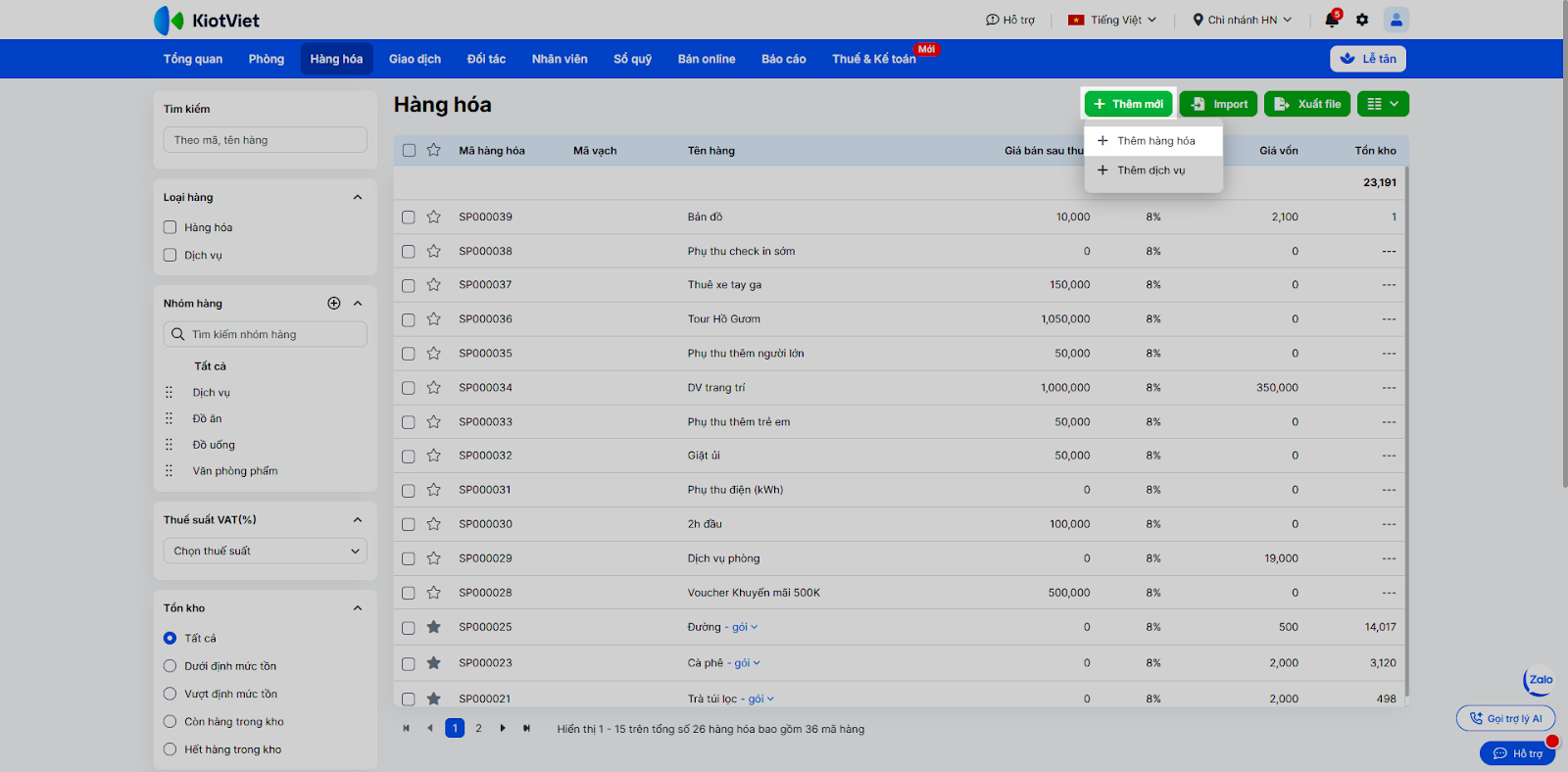This screenshot has height=772, width=1568.
Task: Tick checkbox for row SP000037
Action: [x=409, y=286]
